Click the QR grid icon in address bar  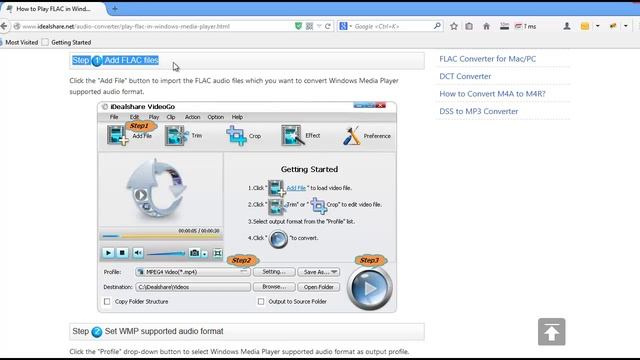tap(309, 26)
